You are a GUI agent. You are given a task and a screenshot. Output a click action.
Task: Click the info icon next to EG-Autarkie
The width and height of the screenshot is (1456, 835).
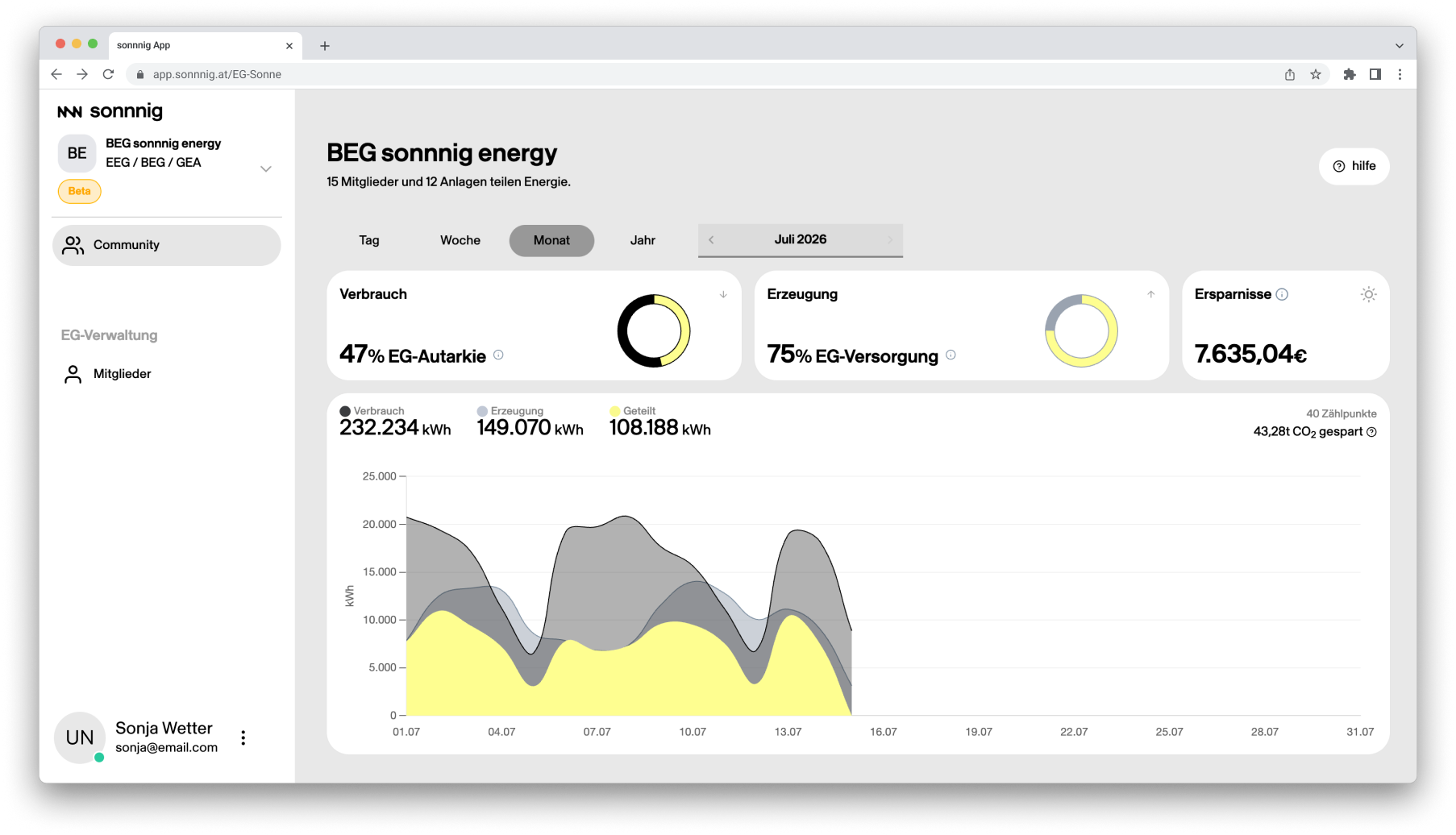pyautogui.click(x=498, y=355)
